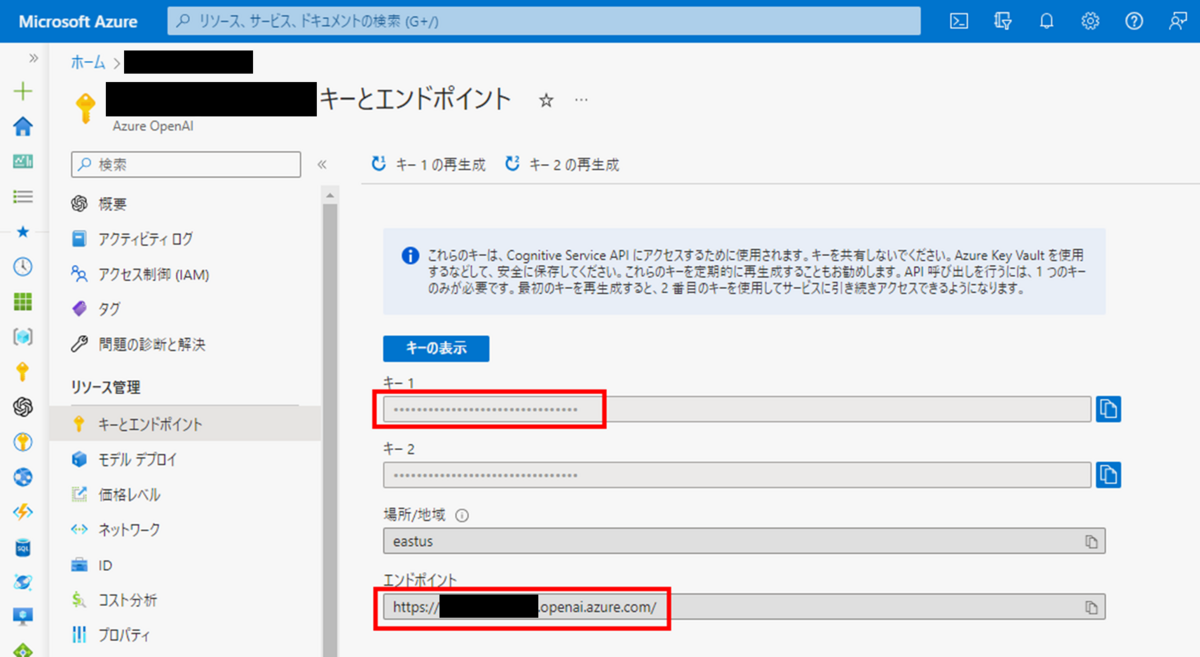Open Cloud Shell from the top bar
The image size is (1200, 657).
tap(958, 21)
